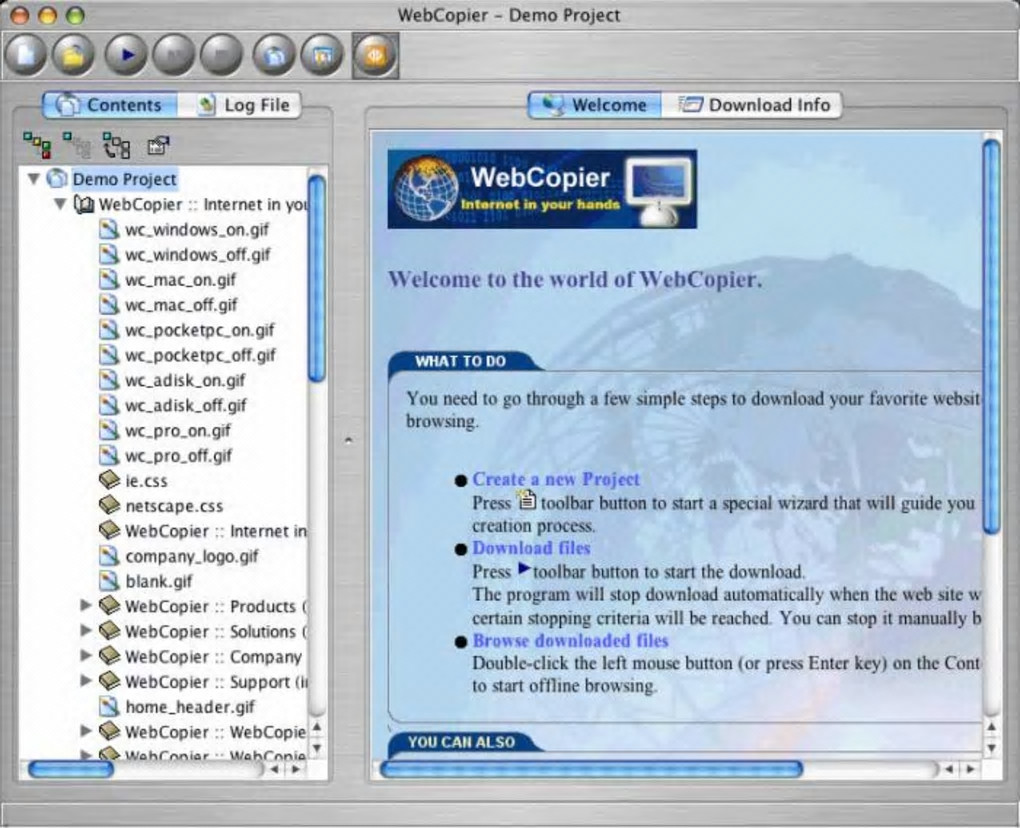Click the tree panel's horizontal scrollbar thumb

(71, 769)
